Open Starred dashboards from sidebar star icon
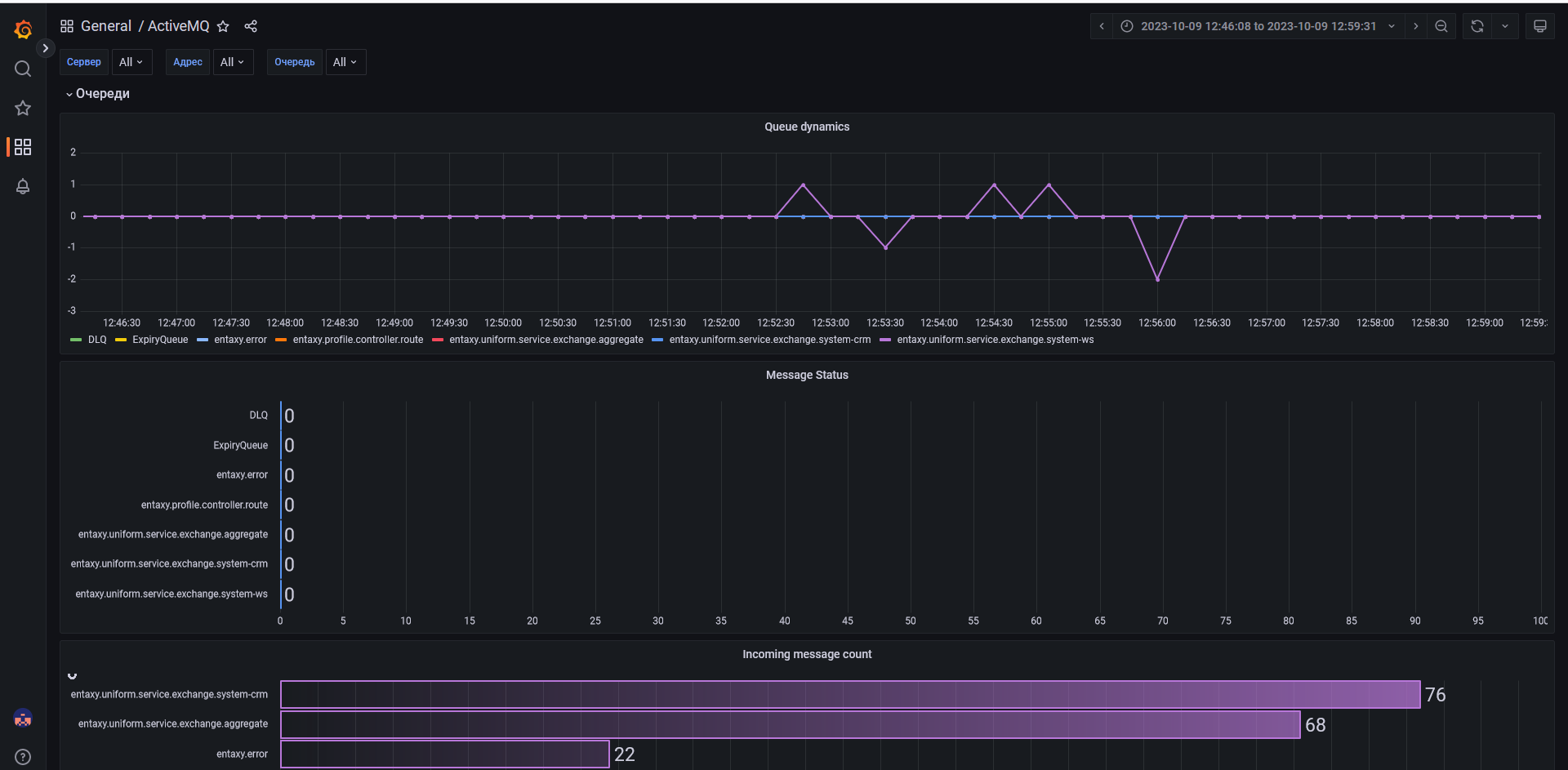1568x770 pixels. point(23,108)
